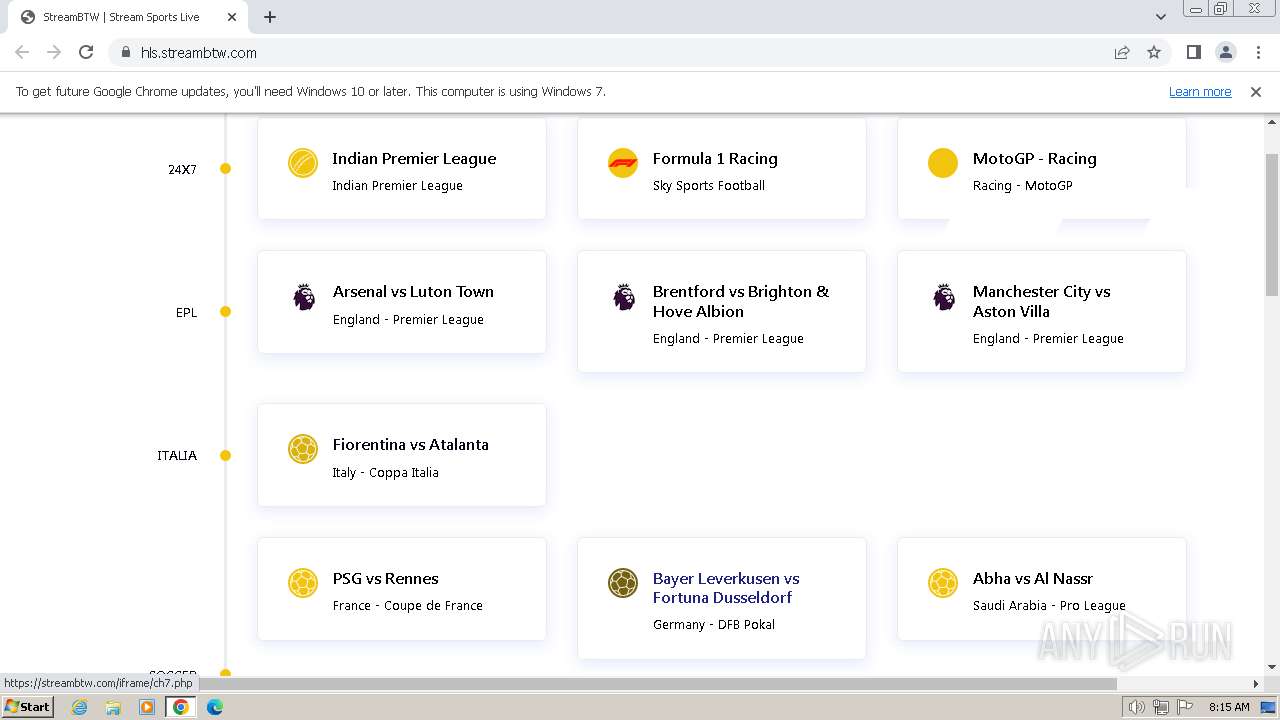
Task: Dismiss the Chrome update notification bar
Action: [1256, 91]
